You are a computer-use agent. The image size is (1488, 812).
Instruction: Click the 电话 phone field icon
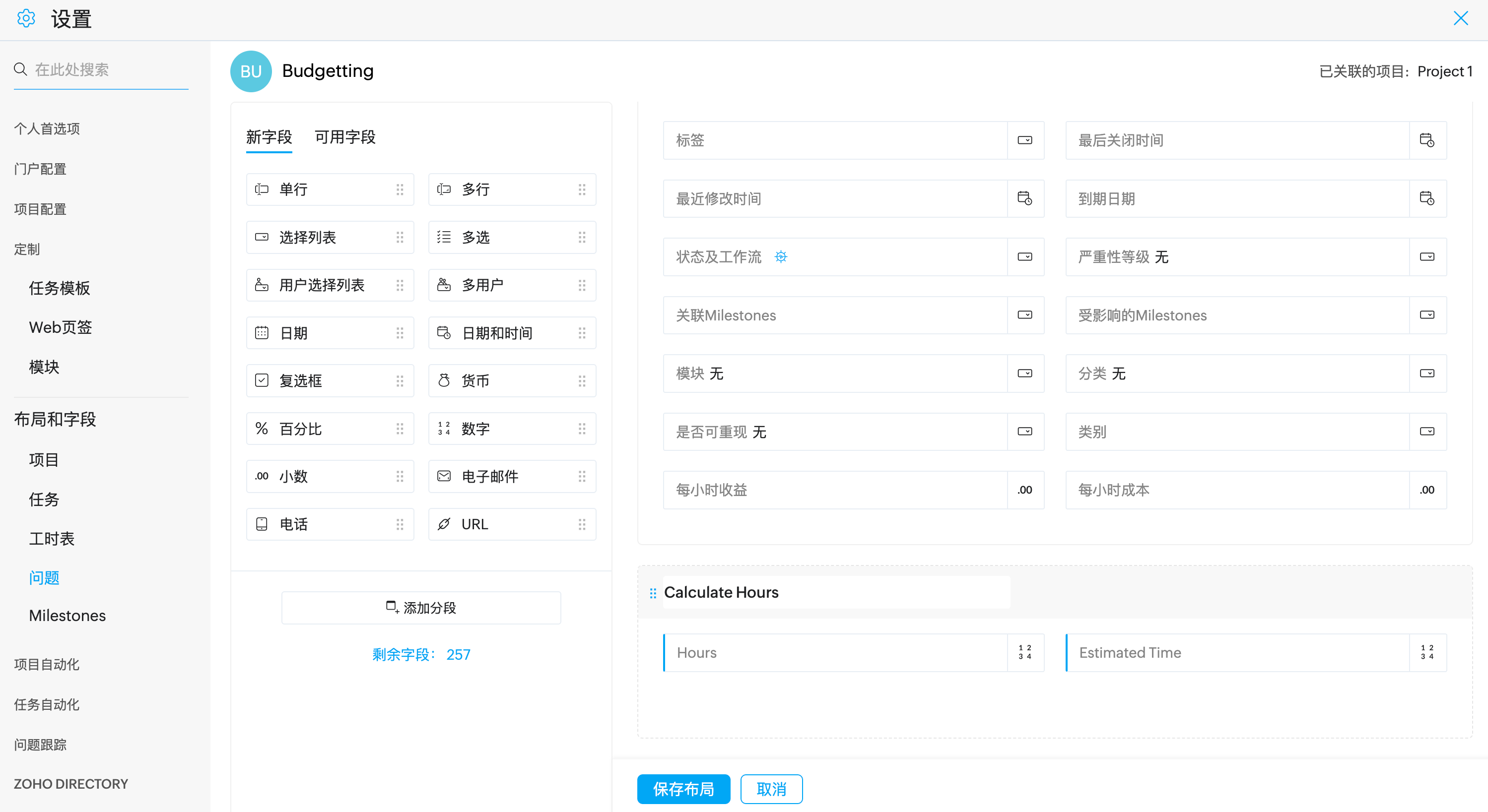[x=262, y=524]
